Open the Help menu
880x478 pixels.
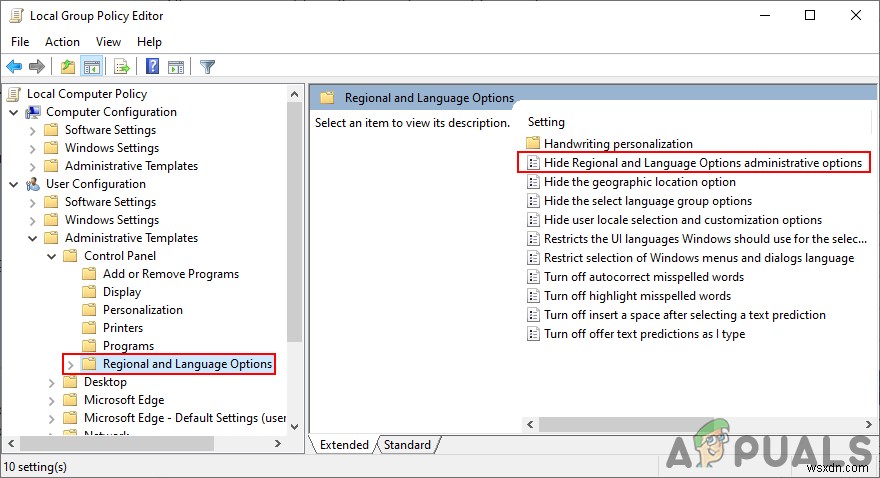pos(149,42)
